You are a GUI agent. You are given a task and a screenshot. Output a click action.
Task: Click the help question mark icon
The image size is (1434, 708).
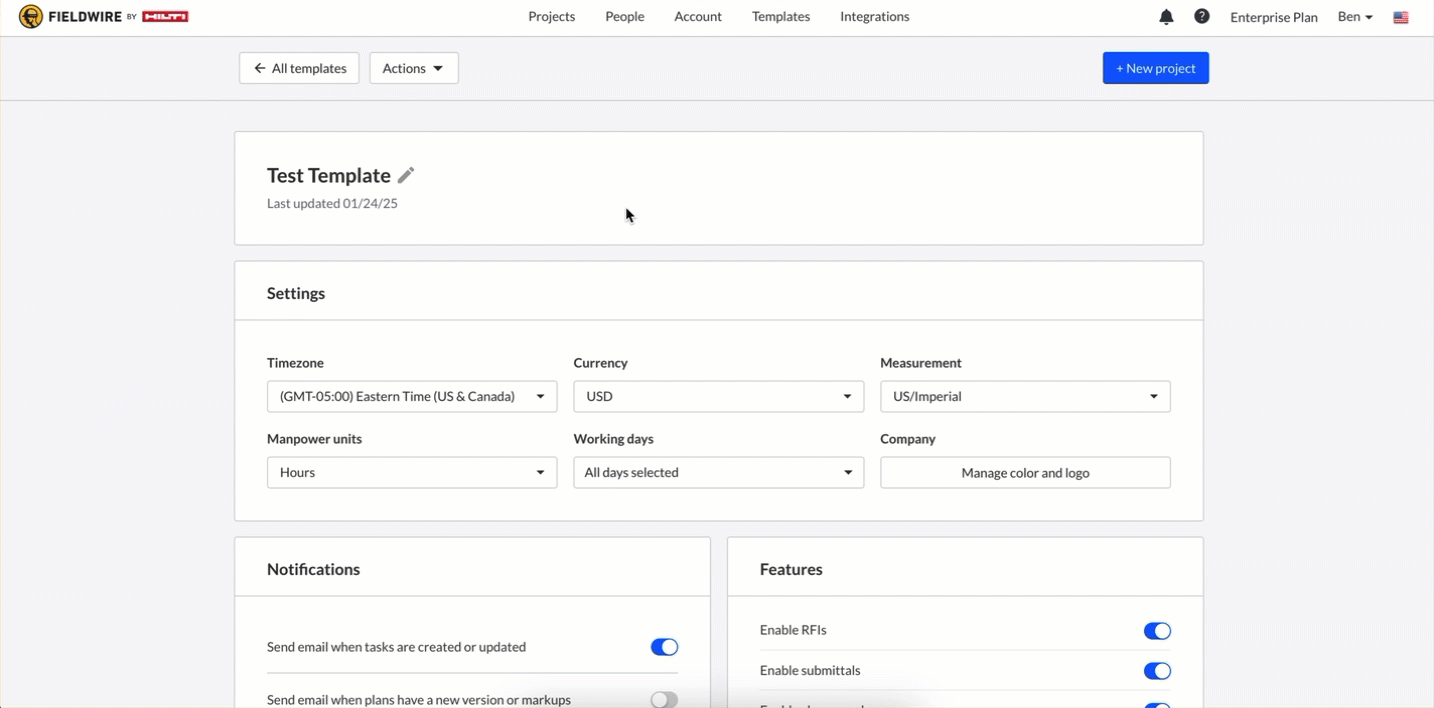click(1202, 17)
